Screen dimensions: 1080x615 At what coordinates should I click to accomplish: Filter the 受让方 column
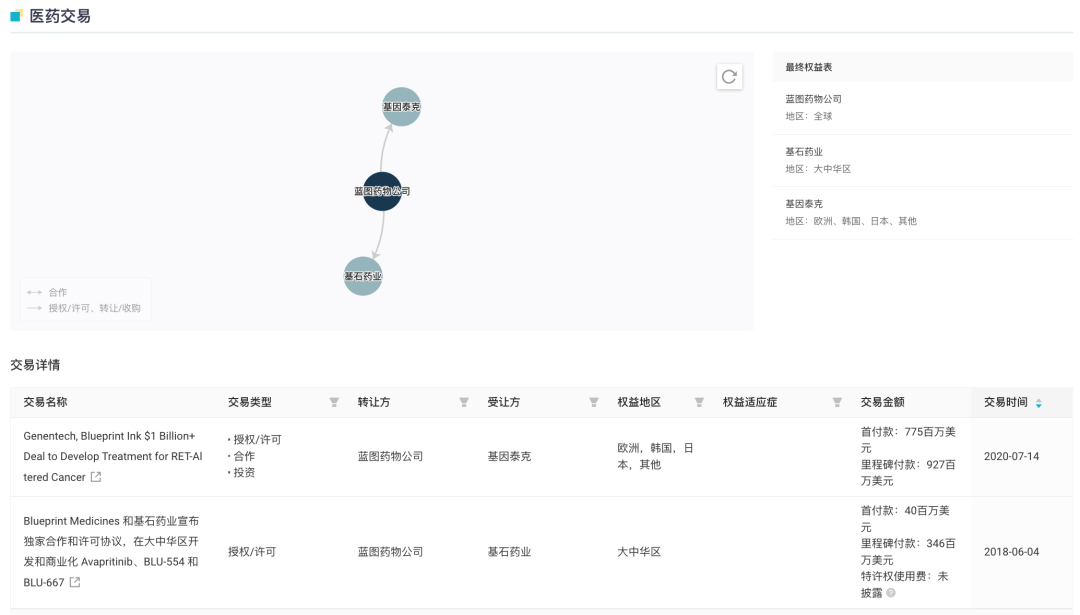(594, 402)
